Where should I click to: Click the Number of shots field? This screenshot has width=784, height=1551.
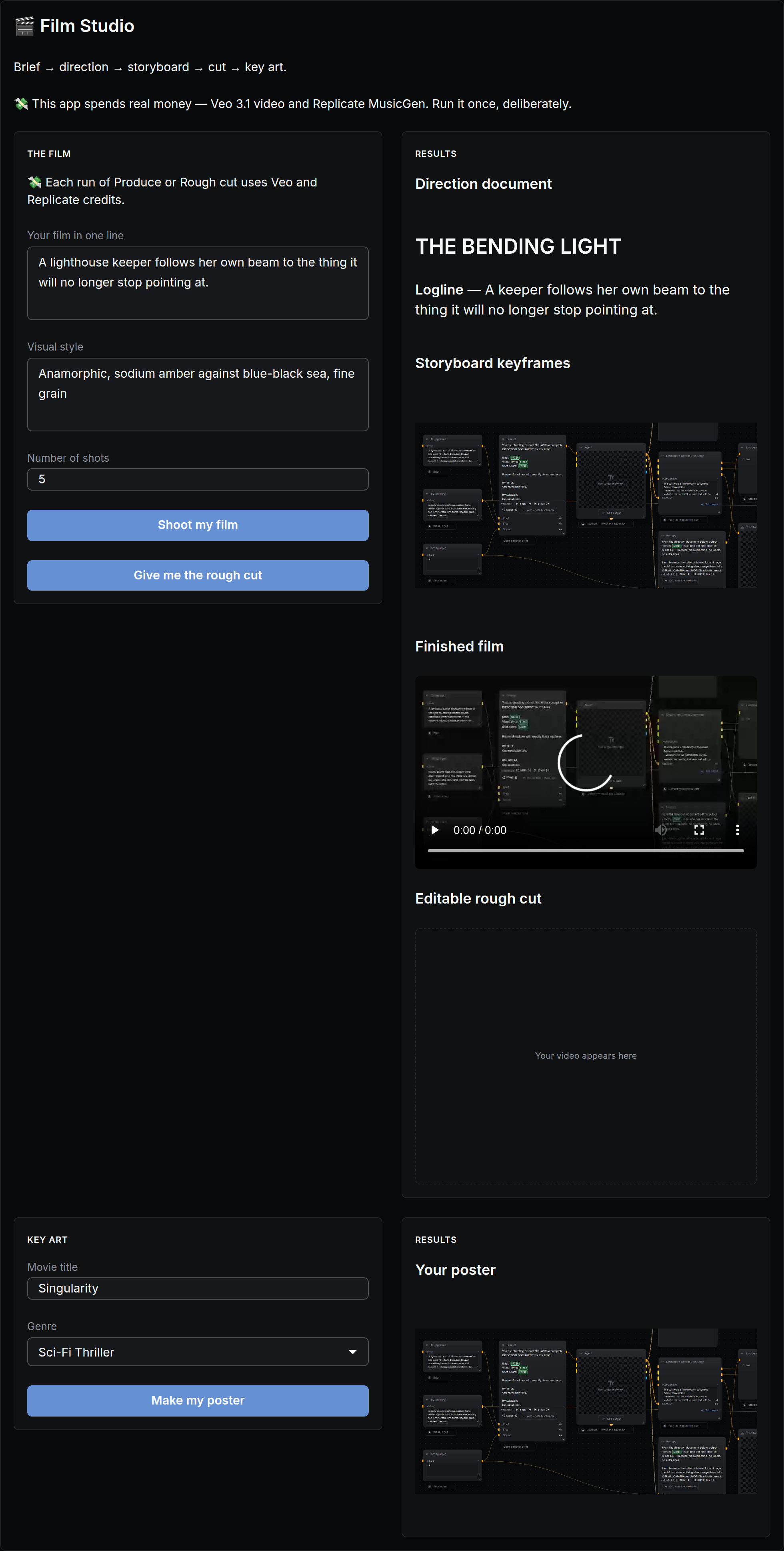pyautogui.click(x=198, y=479)
